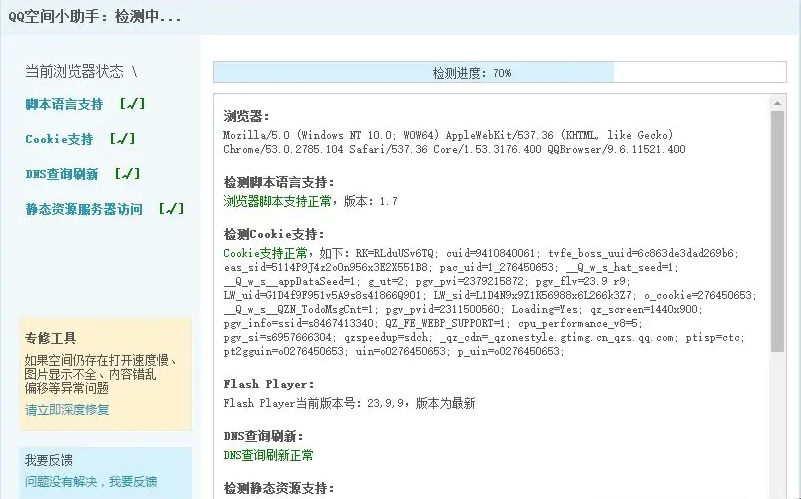The height and width of the screenshot is (499, 801).
Task: Select the 静态资源服务器访问 status item
Action: 84,209
